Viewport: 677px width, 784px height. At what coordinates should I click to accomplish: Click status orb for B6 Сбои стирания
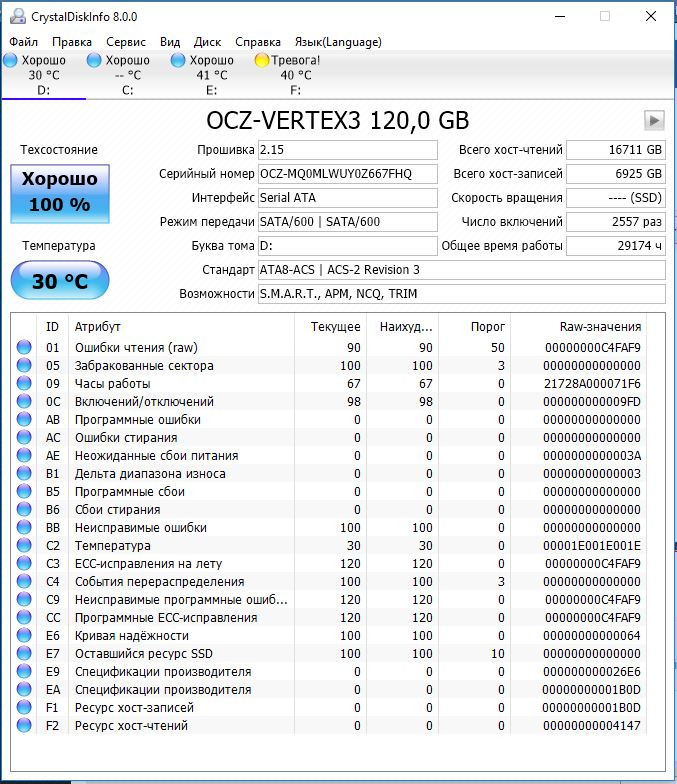(x=24, y=509)
